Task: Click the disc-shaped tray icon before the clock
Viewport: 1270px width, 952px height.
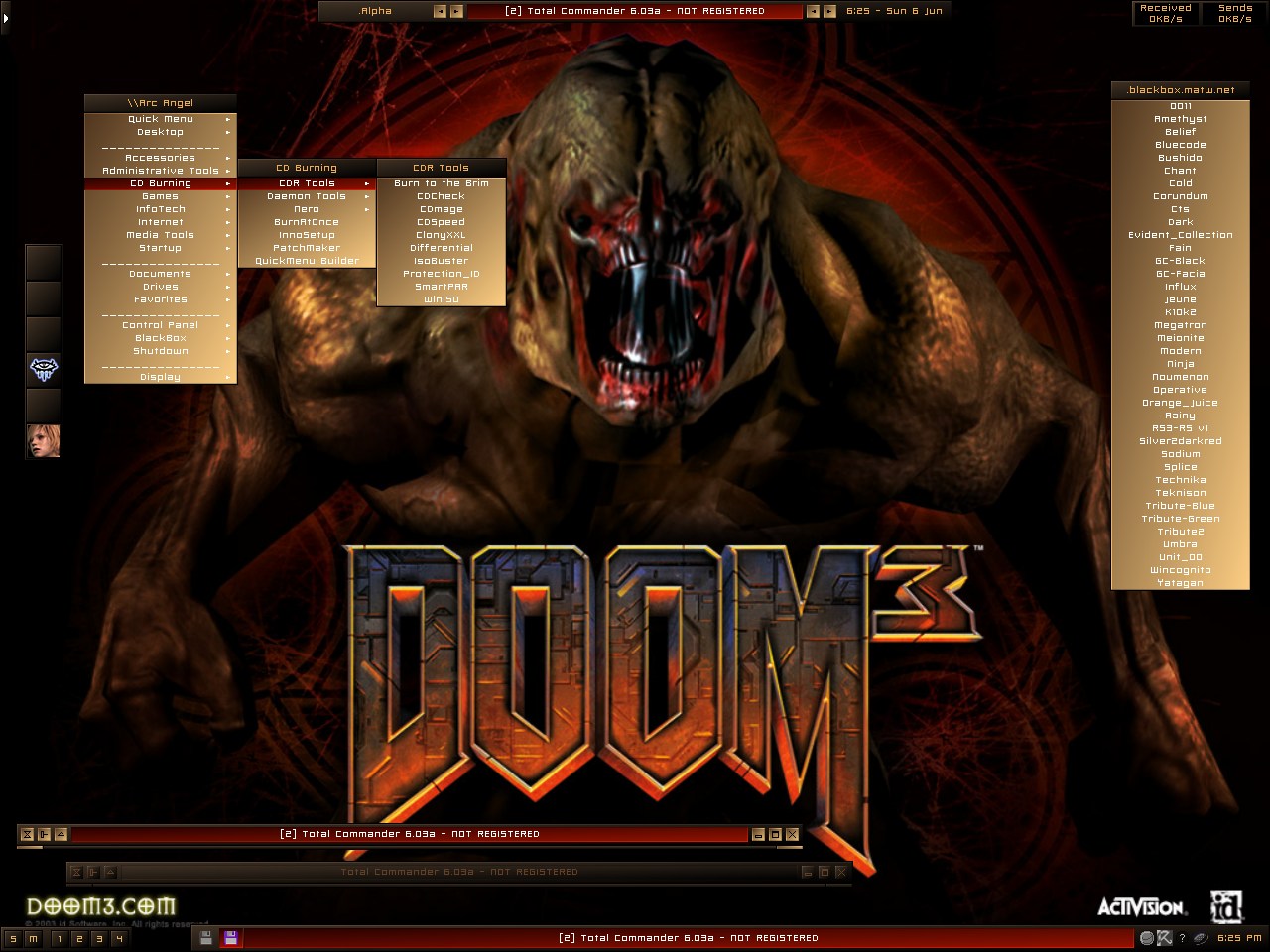Action: click(x=1201, y=937)
